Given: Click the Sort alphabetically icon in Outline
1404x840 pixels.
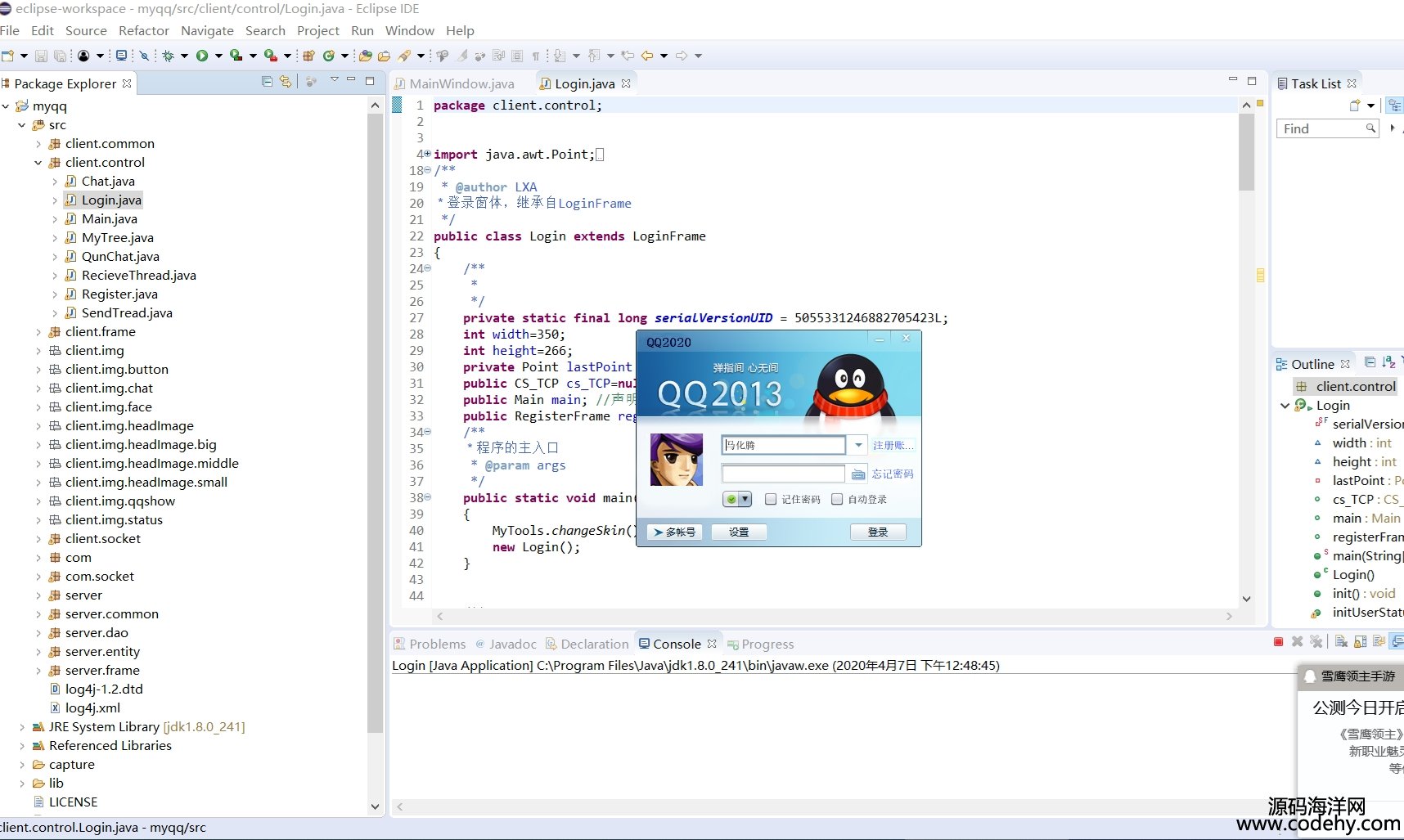Looking at the screenshot, I should (x=1388, y=362).
